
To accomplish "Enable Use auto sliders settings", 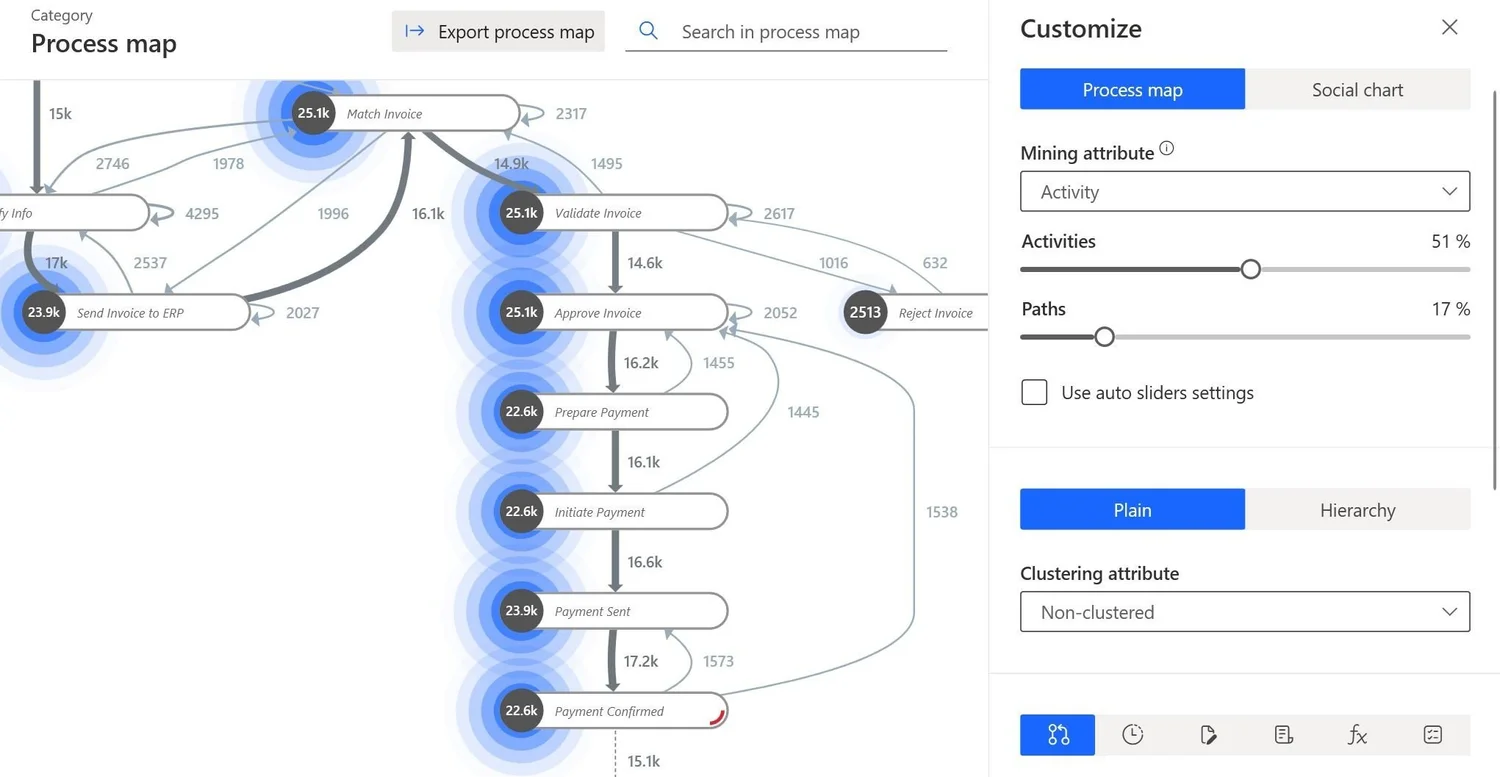I will (x=1034, y=392).
